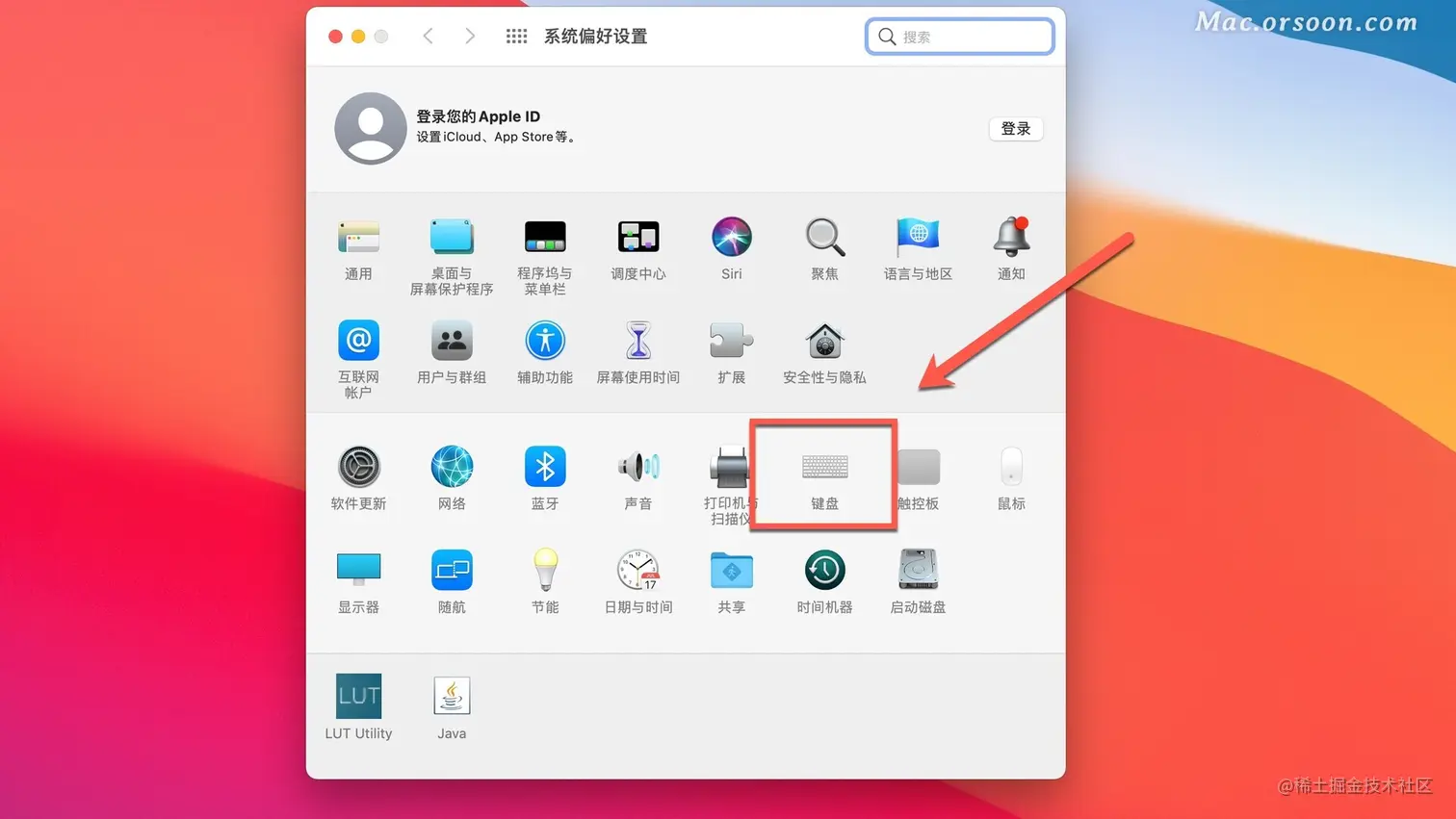Open Software Update (软件更新) gear icon
This screenshot has height=819, width=1456.
pyautogui.click(x=358, y=467)
